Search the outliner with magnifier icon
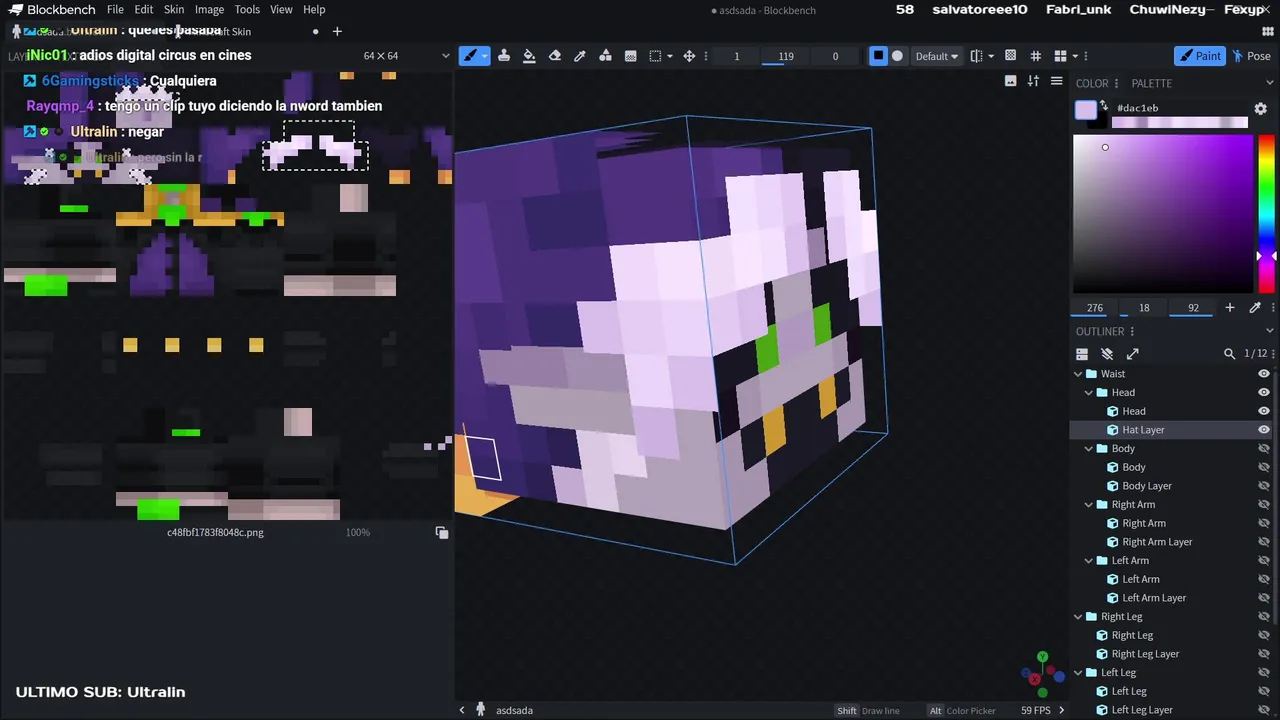 [1230, 354]
